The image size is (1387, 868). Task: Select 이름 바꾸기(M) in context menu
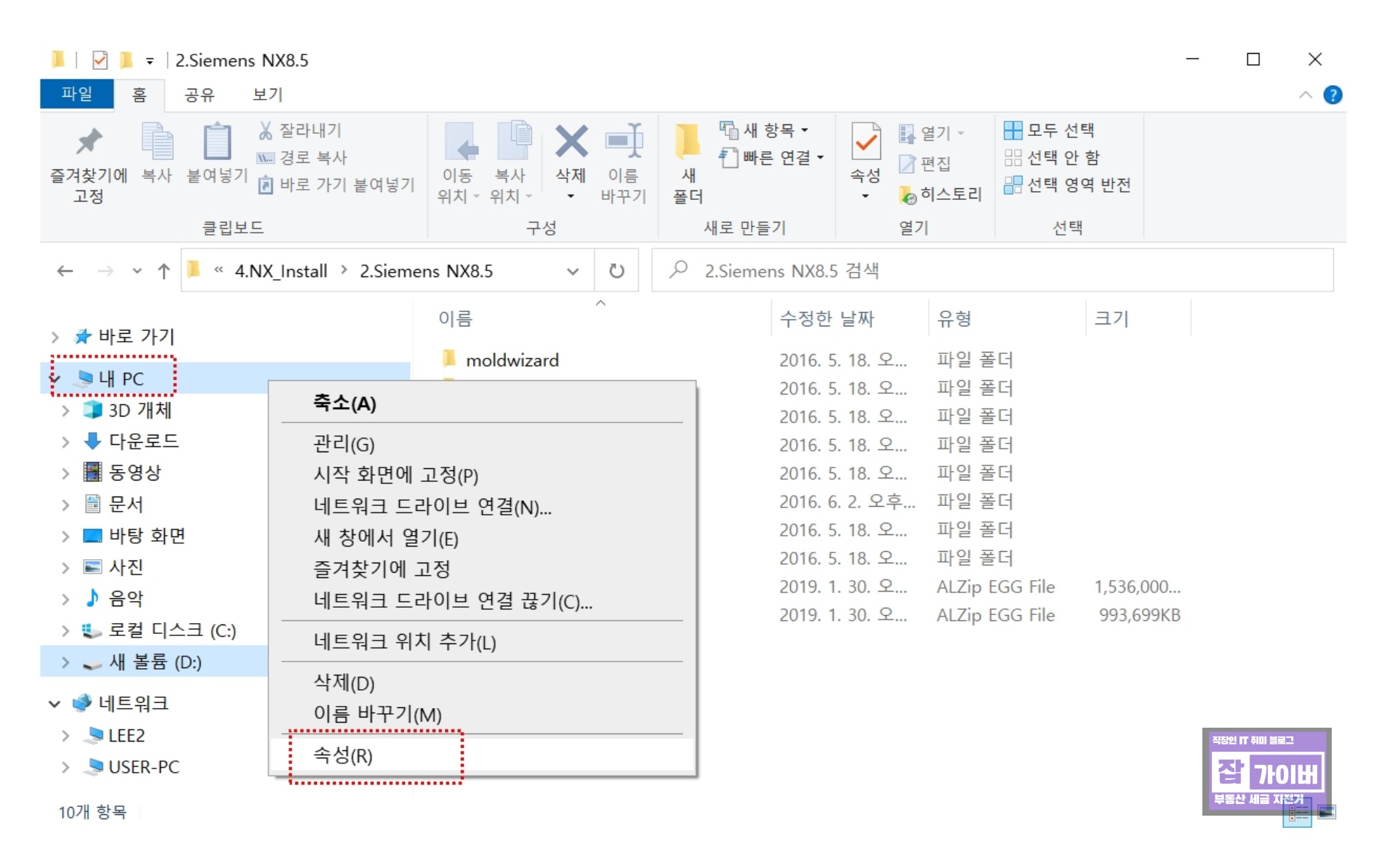coord(482,714)
